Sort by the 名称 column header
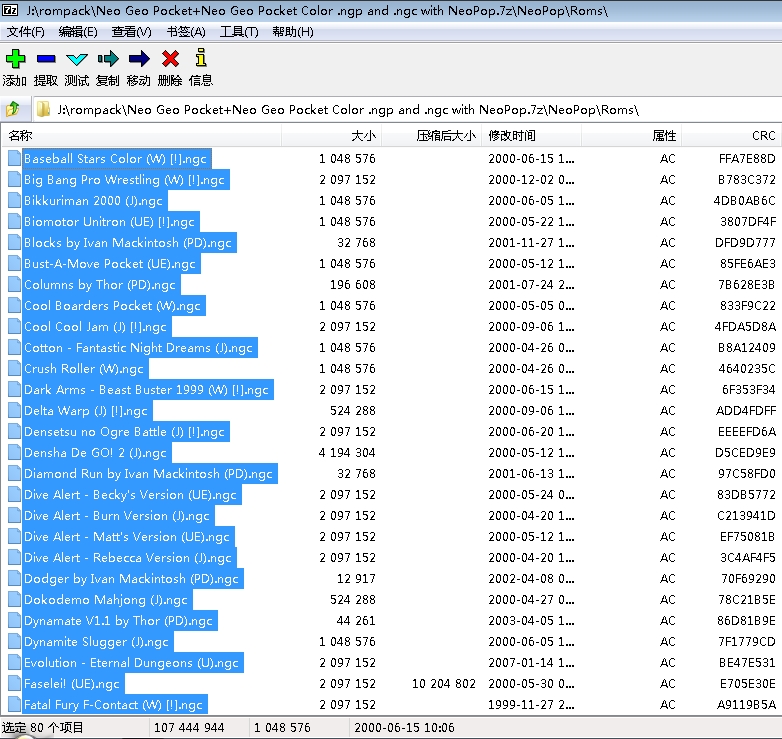This screenshot has height=739, width=782. (x=21, y=136)
